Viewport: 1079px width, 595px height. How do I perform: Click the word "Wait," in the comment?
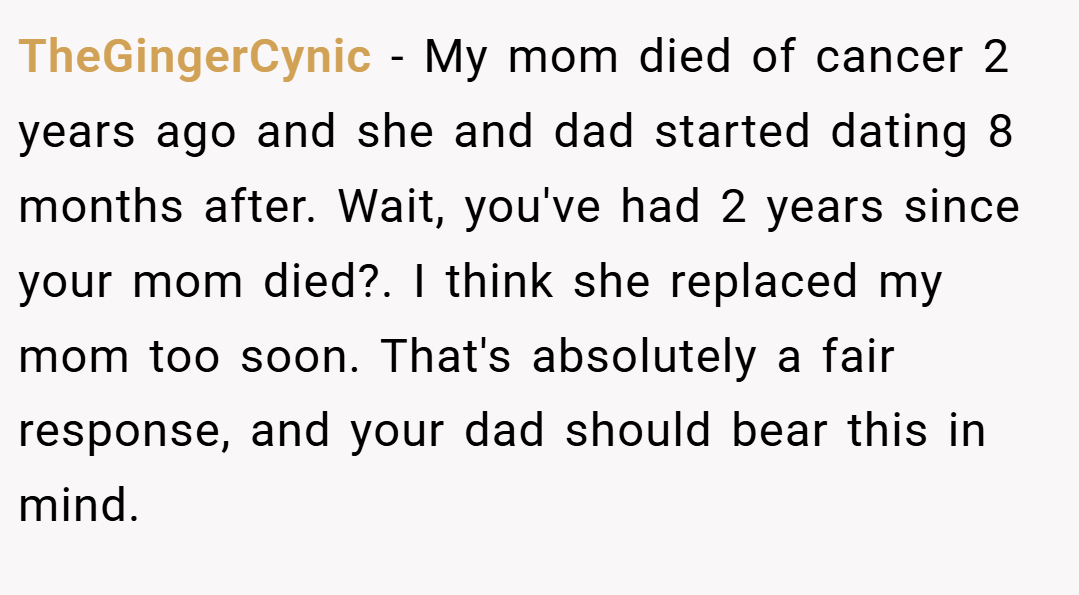(390, 206)
